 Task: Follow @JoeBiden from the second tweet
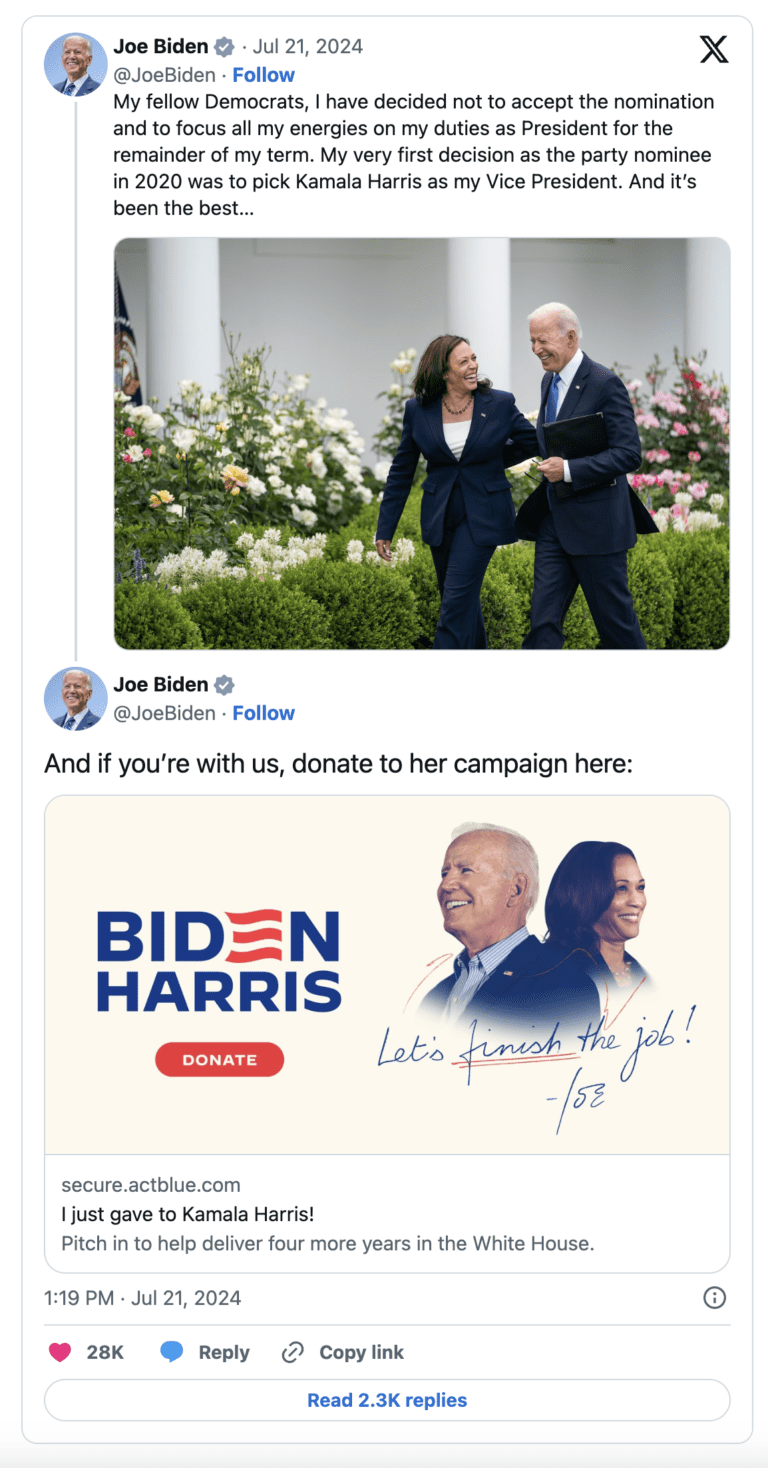pos(263,713)
